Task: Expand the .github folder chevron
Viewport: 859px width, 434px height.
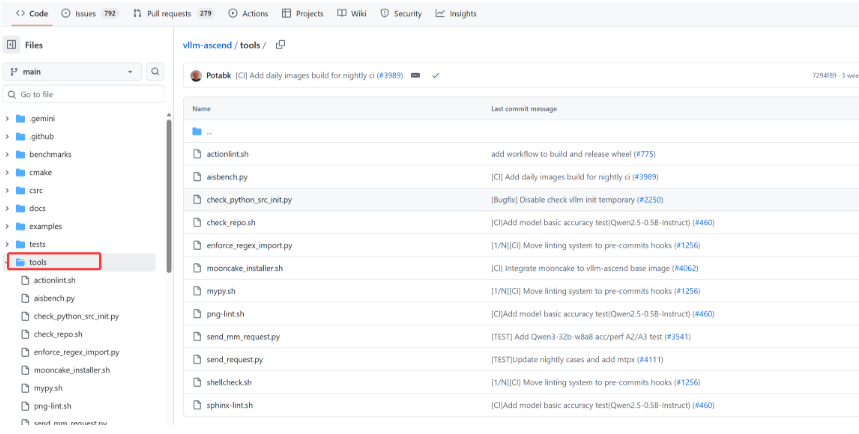Action: tap(8, 137)
